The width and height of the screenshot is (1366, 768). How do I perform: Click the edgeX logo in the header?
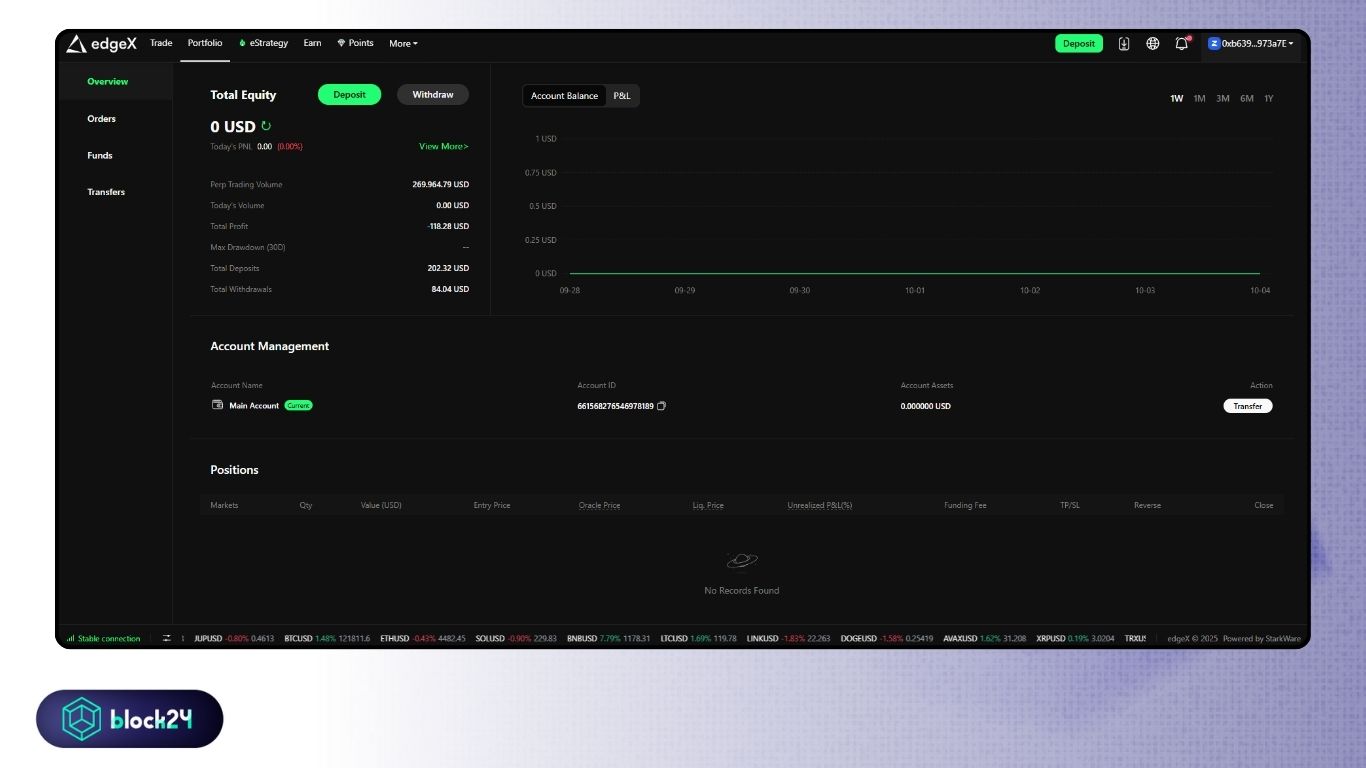coord(101,44)
